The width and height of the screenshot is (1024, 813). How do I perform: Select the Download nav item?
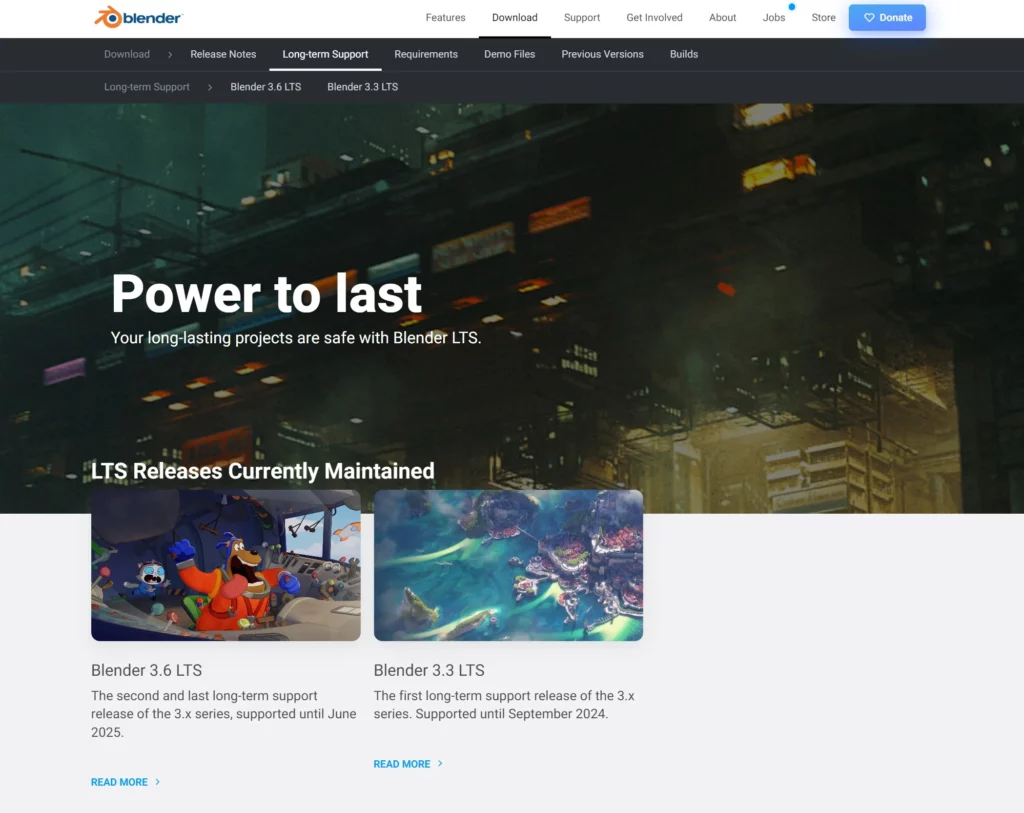pyautogui.click(x=515, y=18)
